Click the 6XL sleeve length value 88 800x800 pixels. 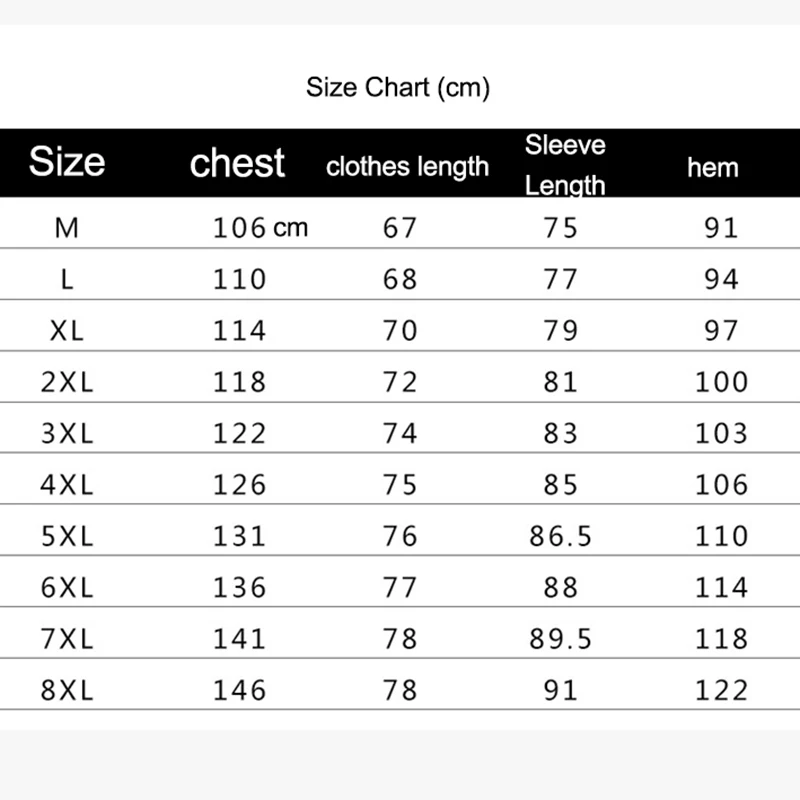tap(561, 587)
